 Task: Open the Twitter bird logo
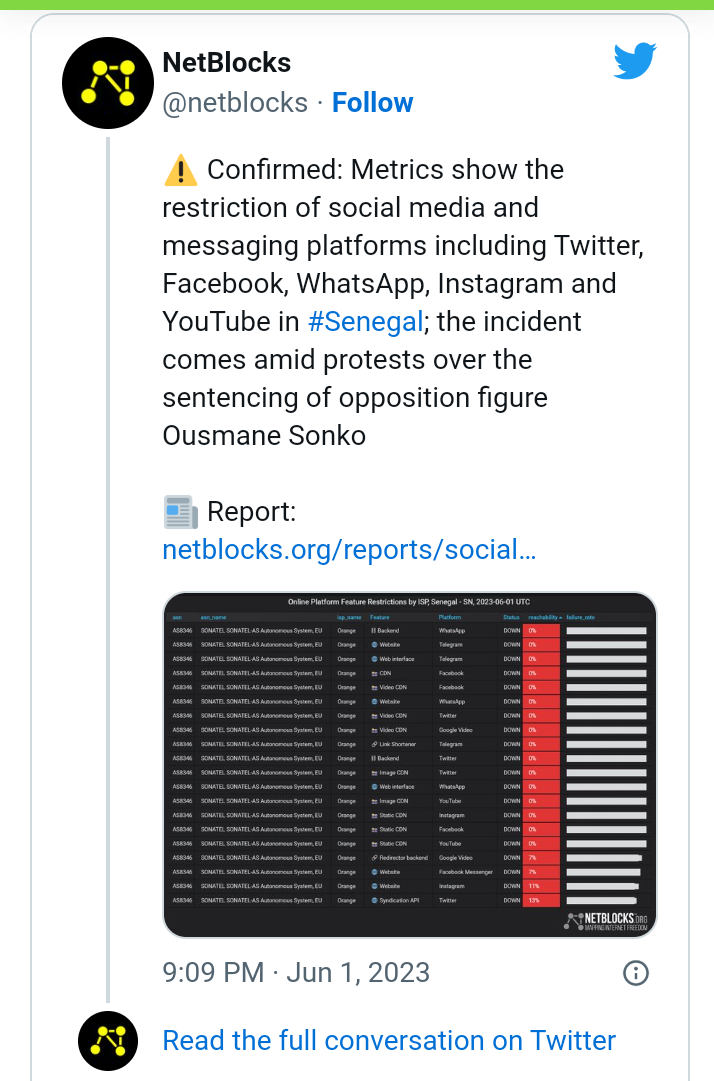click(635, 62)
